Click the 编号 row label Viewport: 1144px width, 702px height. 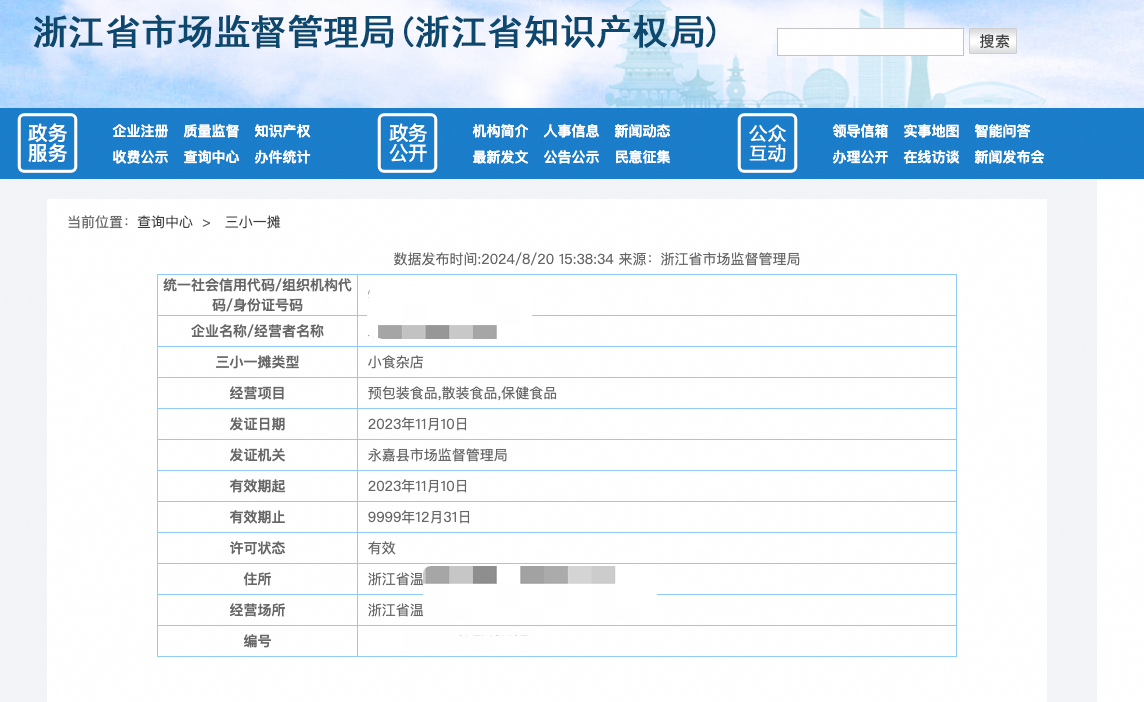[x=257, y=641]
